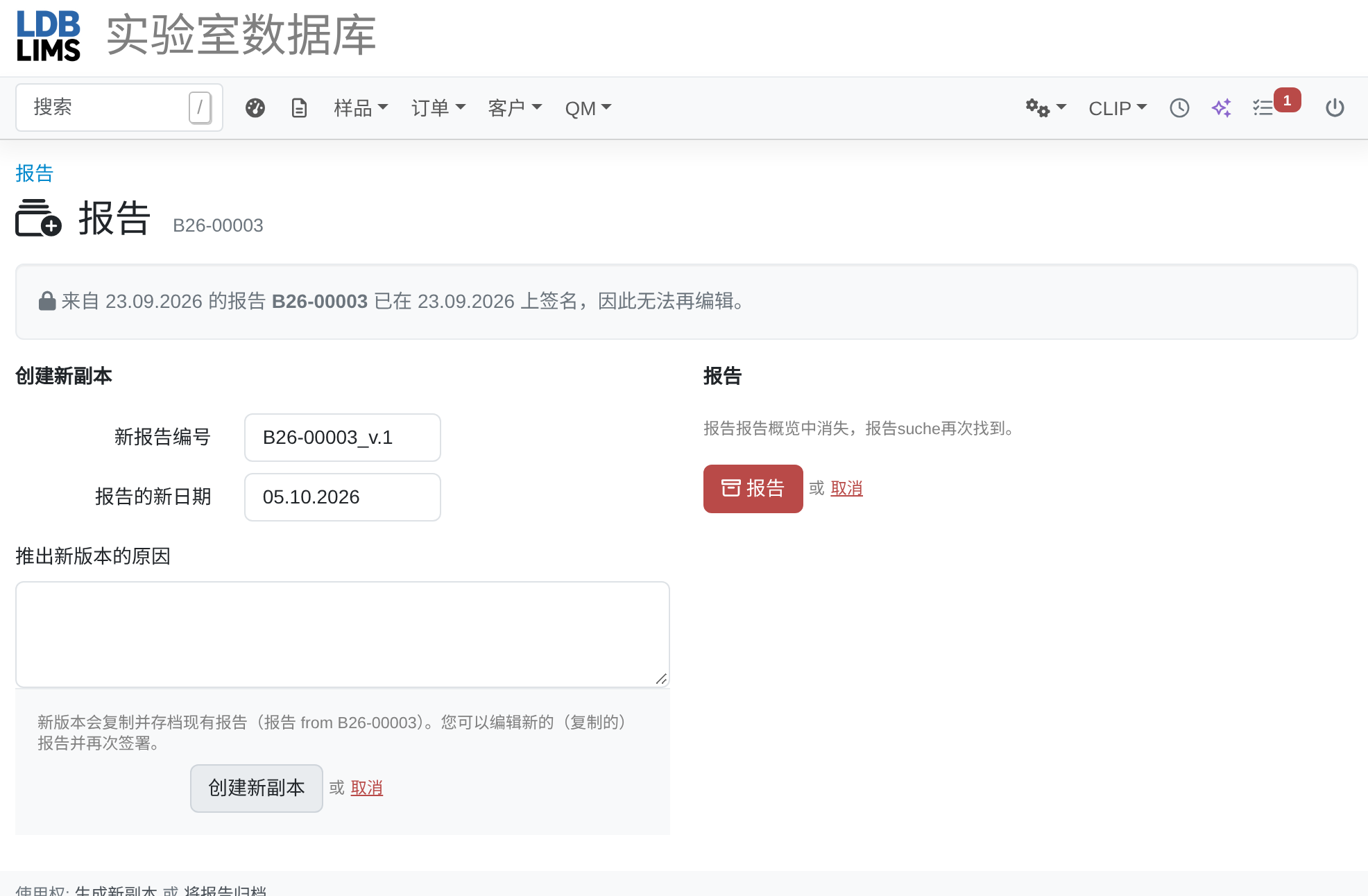Click the lock icon in notice
Viewport: 1368px width, 896px height.
pyautogui.click(x=47, y=301)
